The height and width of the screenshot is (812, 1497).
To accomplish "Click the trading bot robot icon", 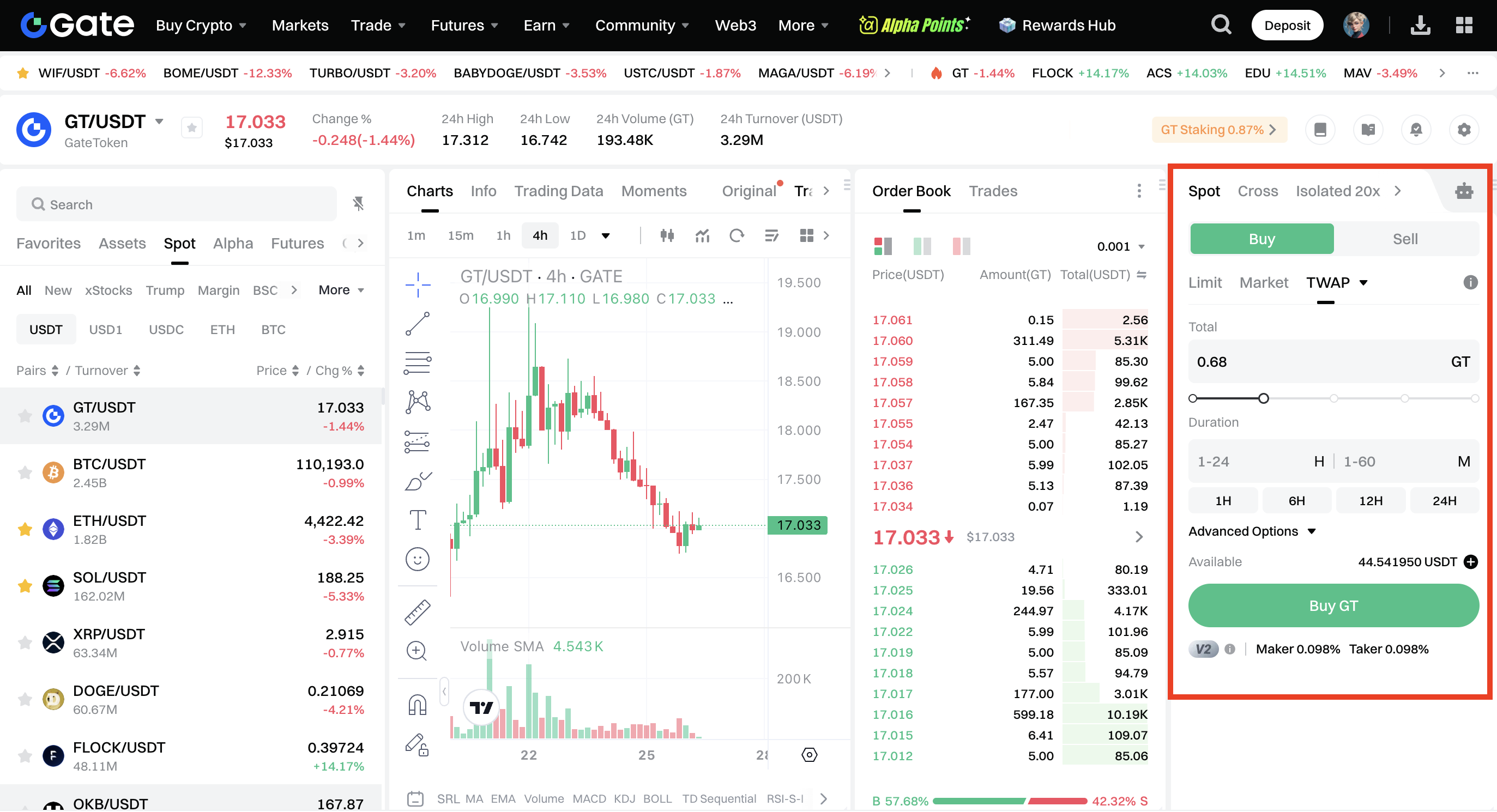I will [1464, 191].
